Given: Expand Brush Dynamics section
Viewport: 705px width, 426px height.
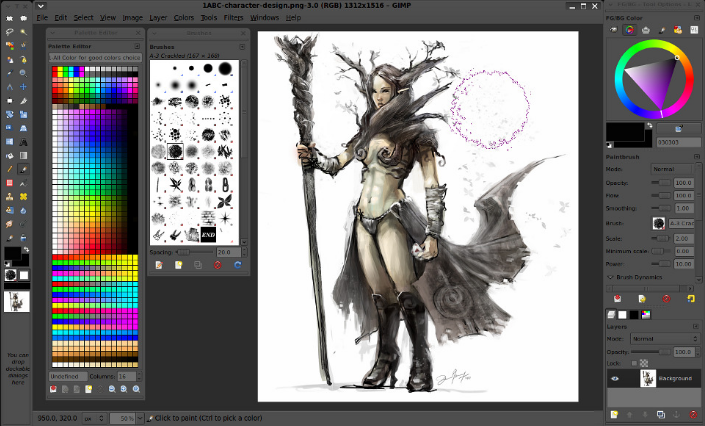Looking at the screenshot, I should [610, 277].
